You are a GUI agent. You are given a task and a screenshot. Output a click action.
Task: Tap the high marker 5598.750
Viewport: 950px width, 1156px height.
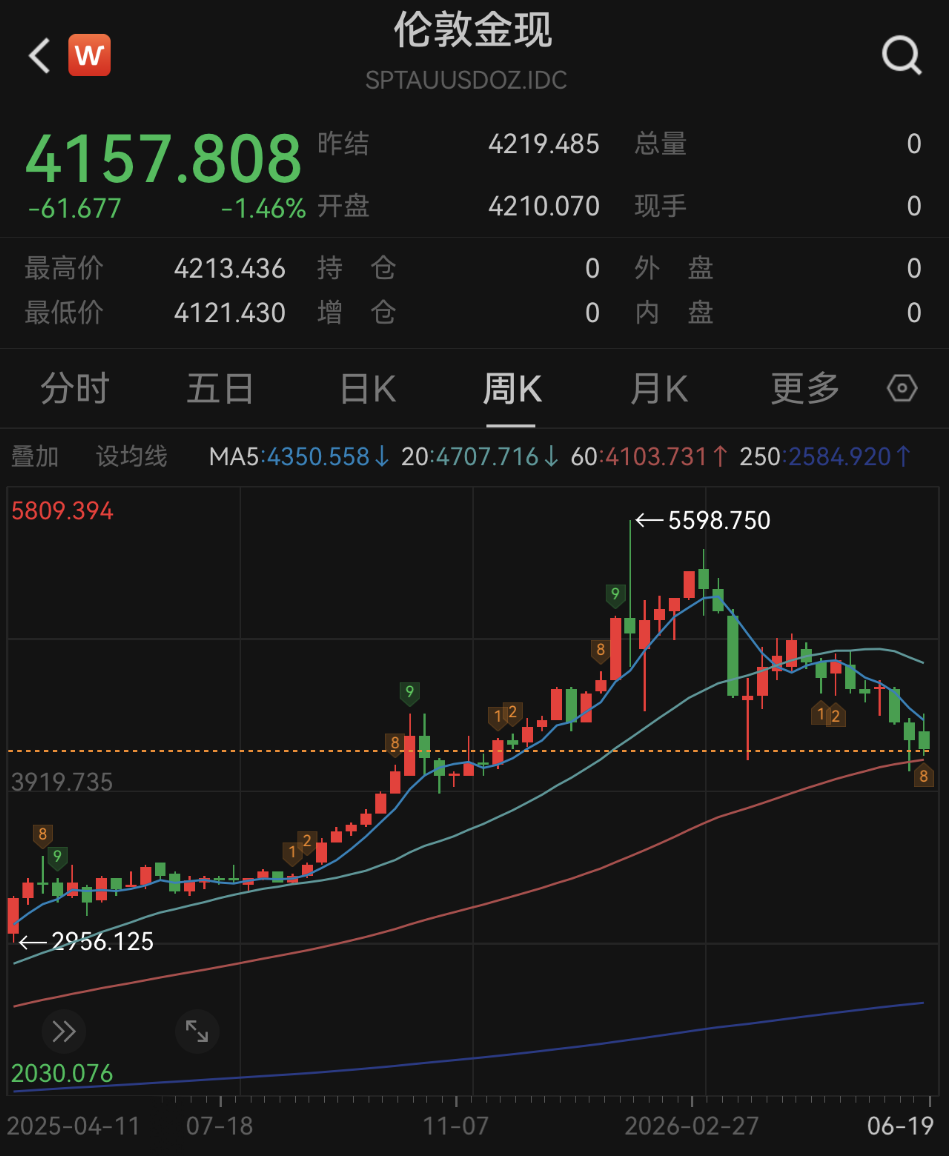tap(719, 520)
